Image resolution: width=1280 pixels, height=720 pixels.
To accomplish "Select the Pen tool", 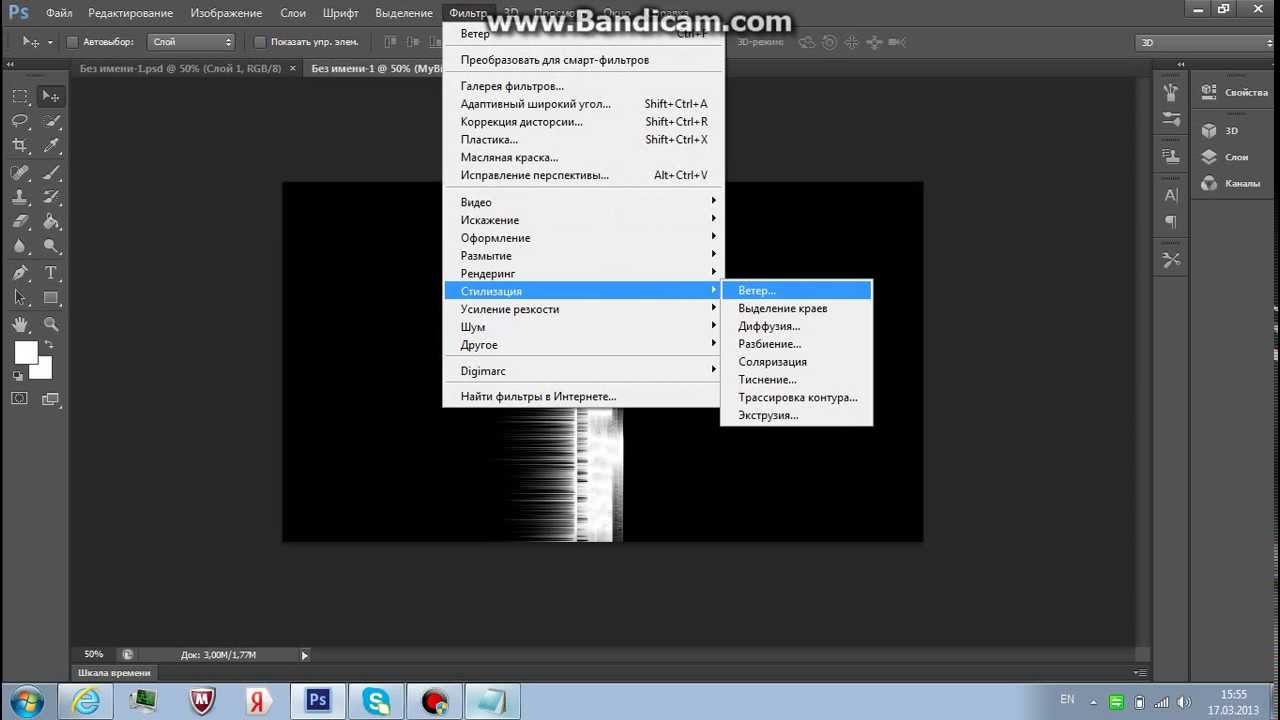I will click(x=20, y=273).
